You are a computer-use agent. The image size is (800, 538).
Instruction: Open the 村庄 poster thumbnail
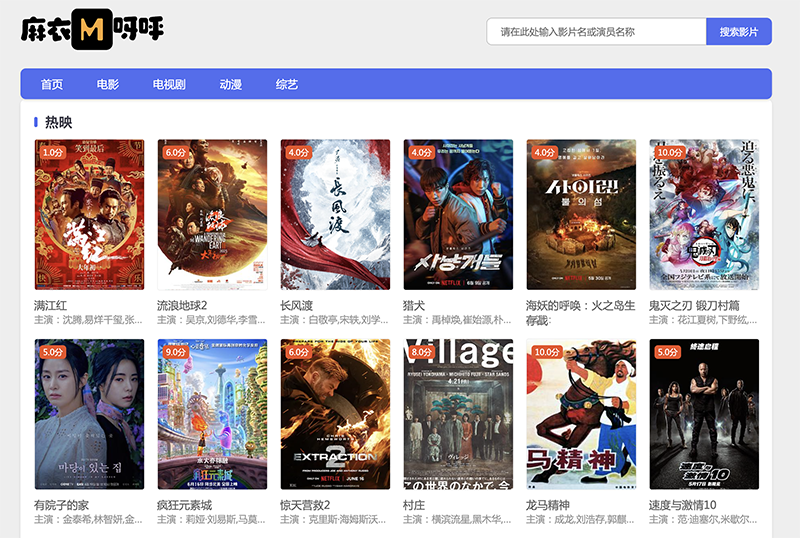click(458, 414)
